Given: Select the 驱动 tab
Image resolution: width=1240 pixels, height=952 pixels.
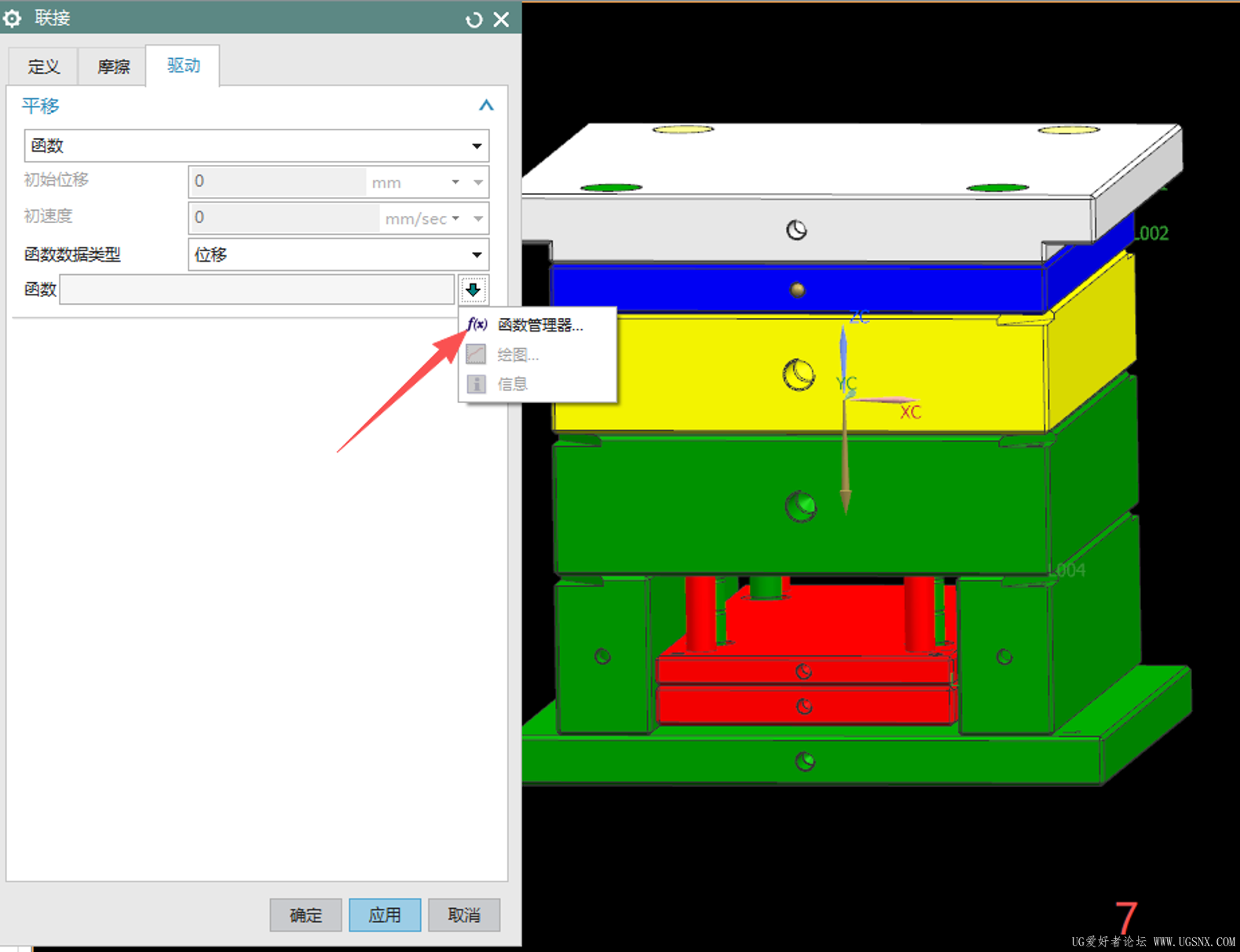Looking at the screenshot, I should click(183, 65).
